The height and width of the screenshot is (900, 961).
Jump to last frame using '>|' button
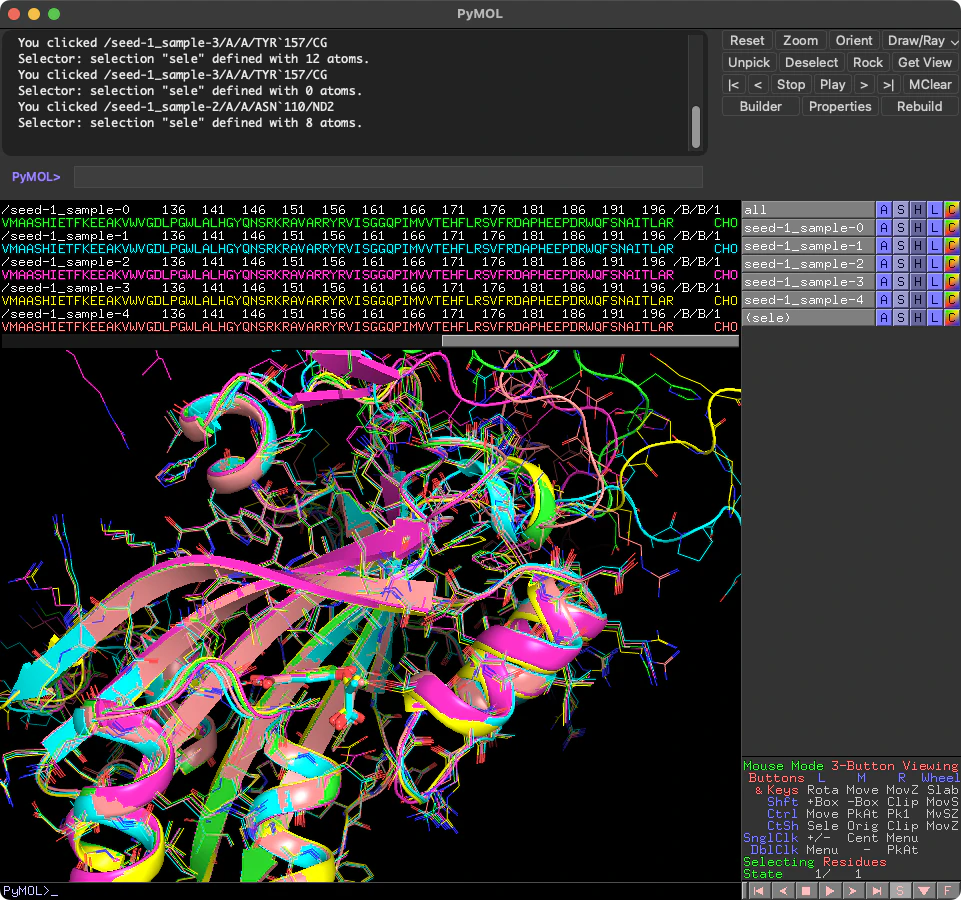(888, 85)
